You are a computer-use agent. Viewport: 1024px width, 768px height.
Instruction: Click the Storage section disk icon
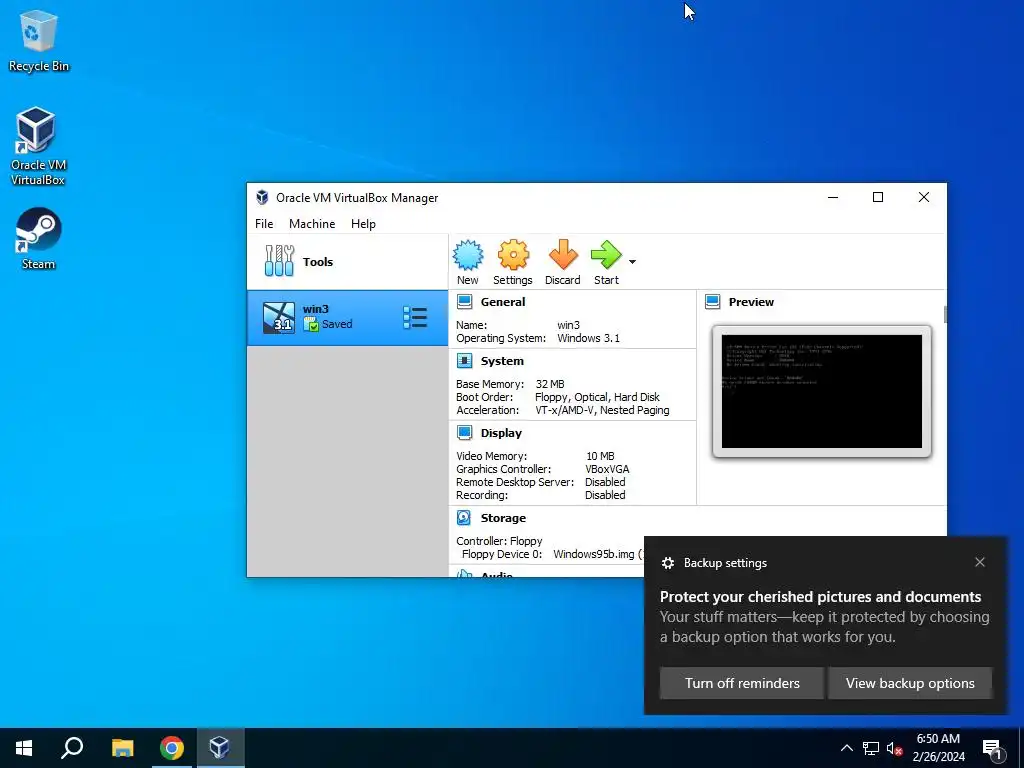[x=464, y=517]
